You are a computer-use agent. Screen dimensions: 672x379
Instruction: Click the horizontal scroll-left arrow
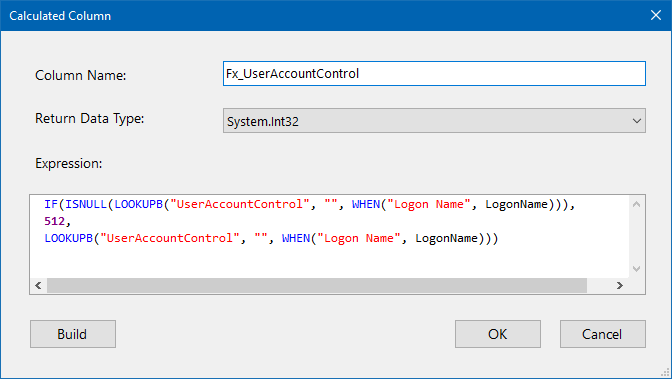click(38, 286)
